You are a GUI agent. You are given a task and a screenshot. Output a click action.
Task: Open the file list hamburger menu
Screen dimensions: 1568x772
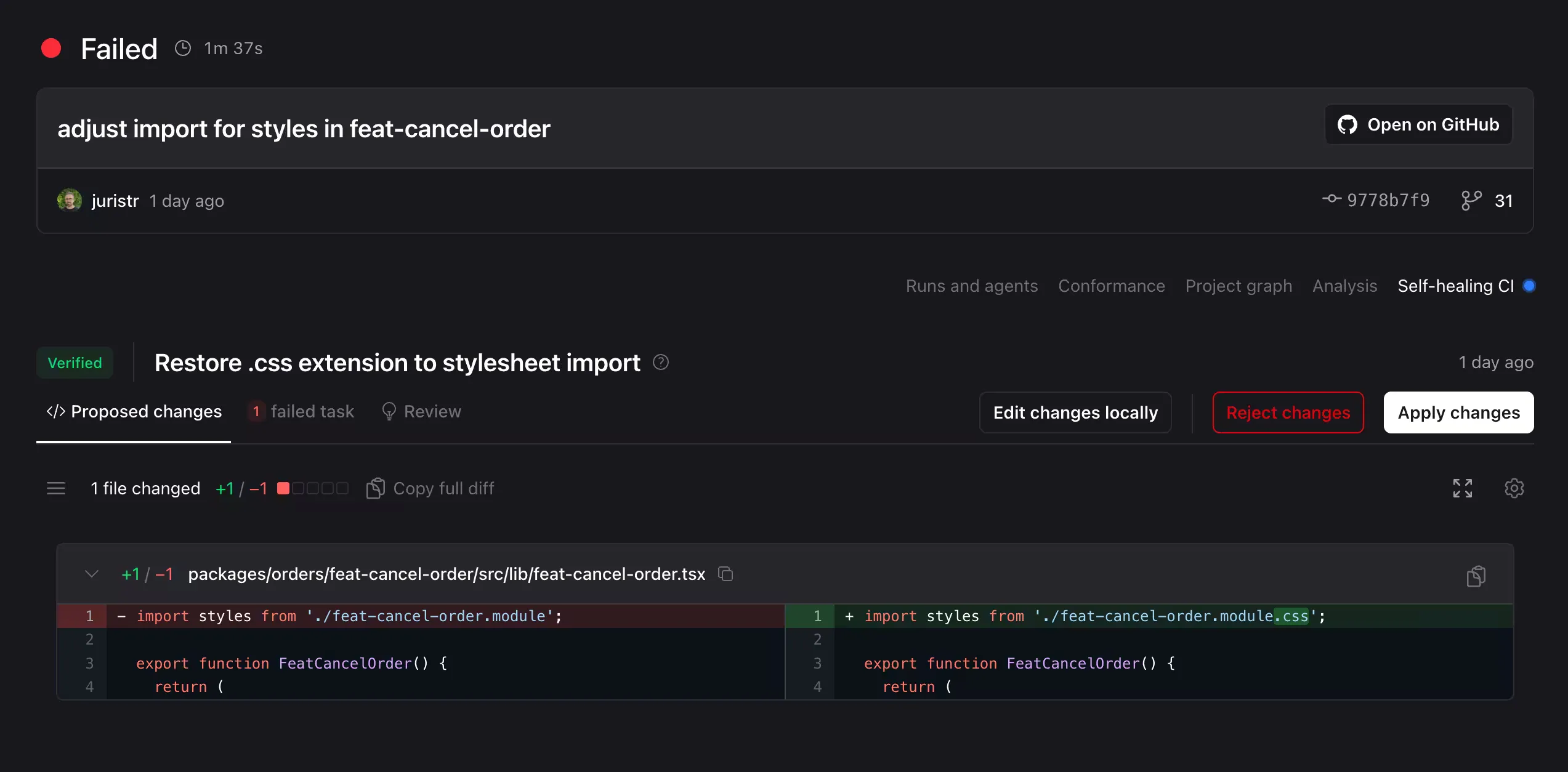pyautogui.click(x=56, y=488)
